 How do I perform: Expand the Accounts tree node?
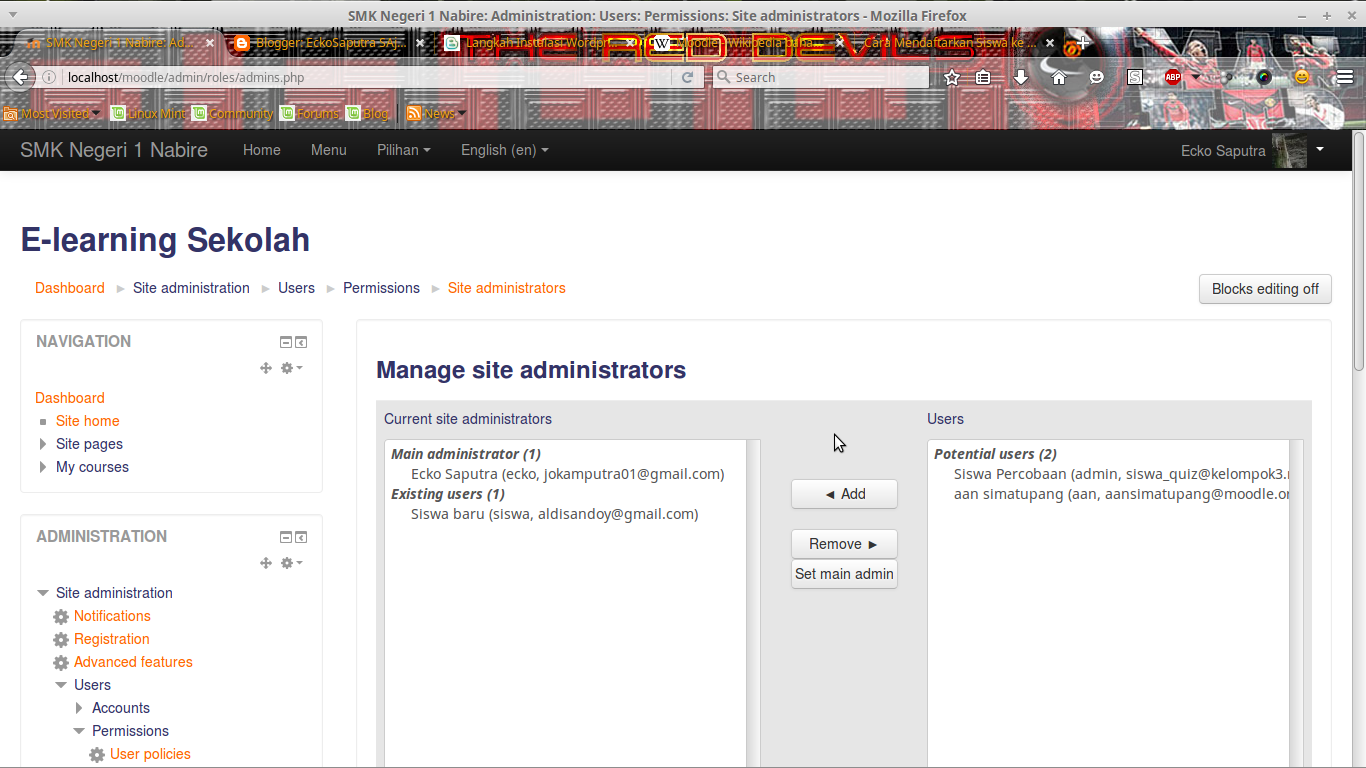click(x=79, y=707)
